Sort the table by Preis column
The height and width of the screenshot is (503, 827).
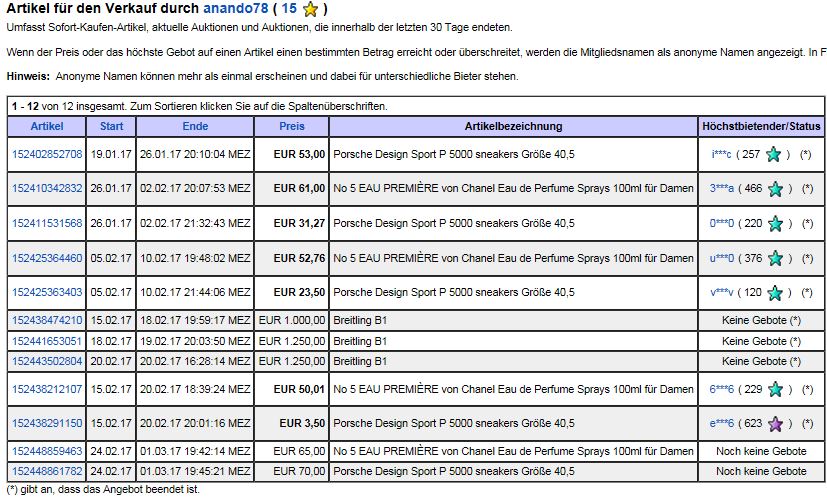click(x=292, y=127)
